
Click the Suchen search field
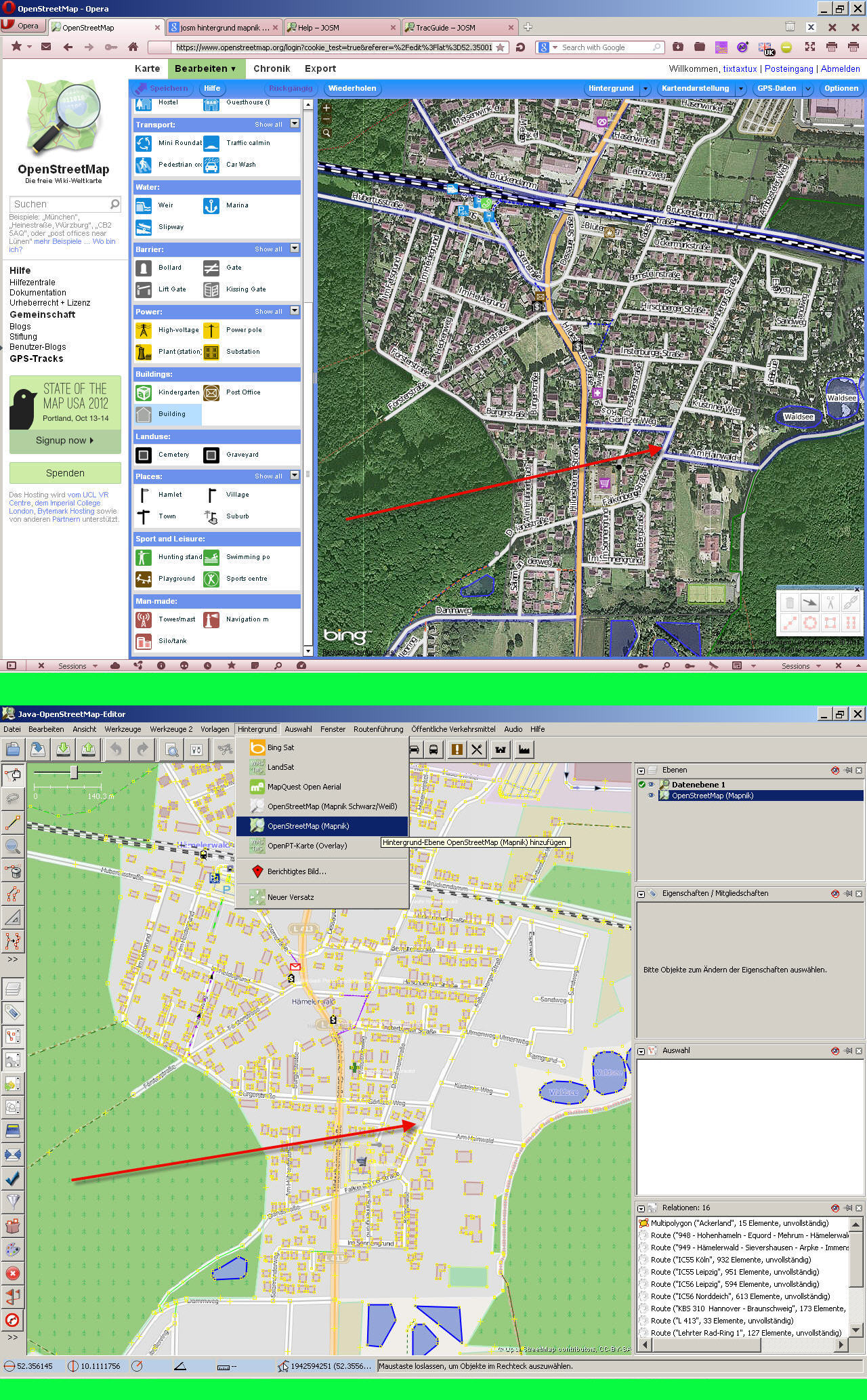(60, 204)
